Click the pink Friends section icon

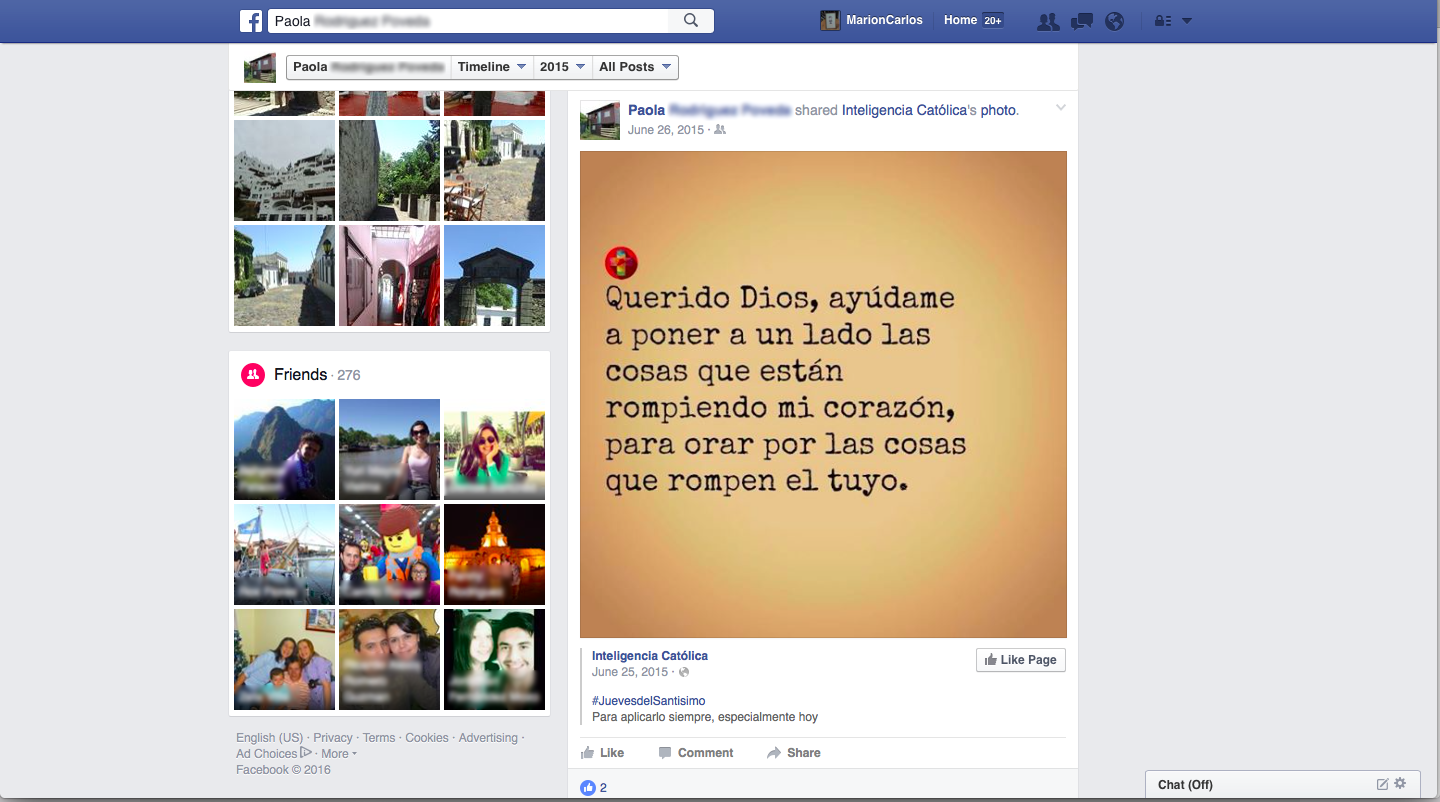[x=253, y=375]
